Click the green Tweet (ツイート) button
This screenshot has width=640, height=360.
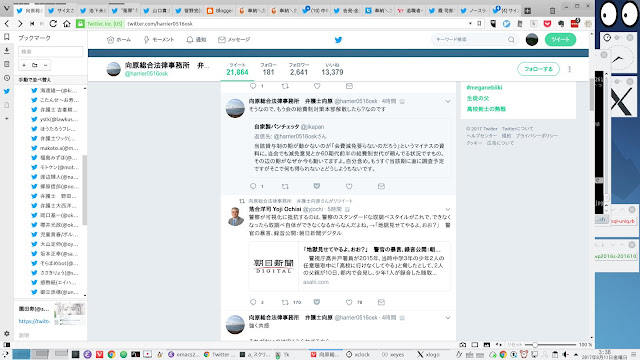click(x=560, y=40)
